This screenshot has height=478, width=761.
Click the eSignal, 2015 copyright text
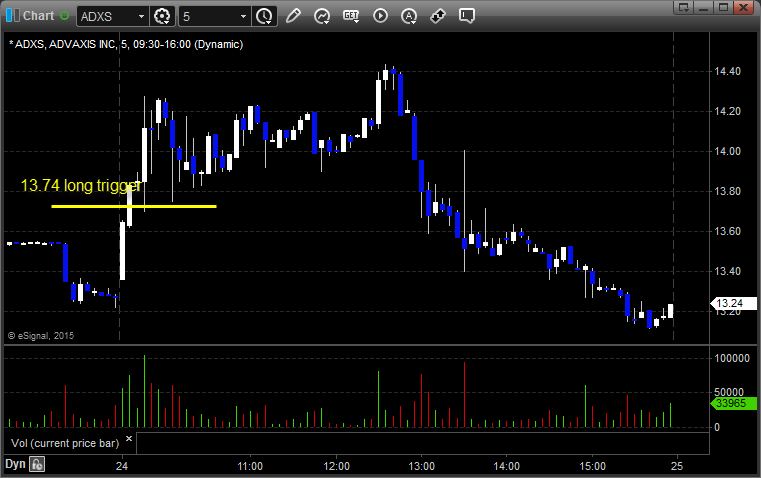click(41, 336)
